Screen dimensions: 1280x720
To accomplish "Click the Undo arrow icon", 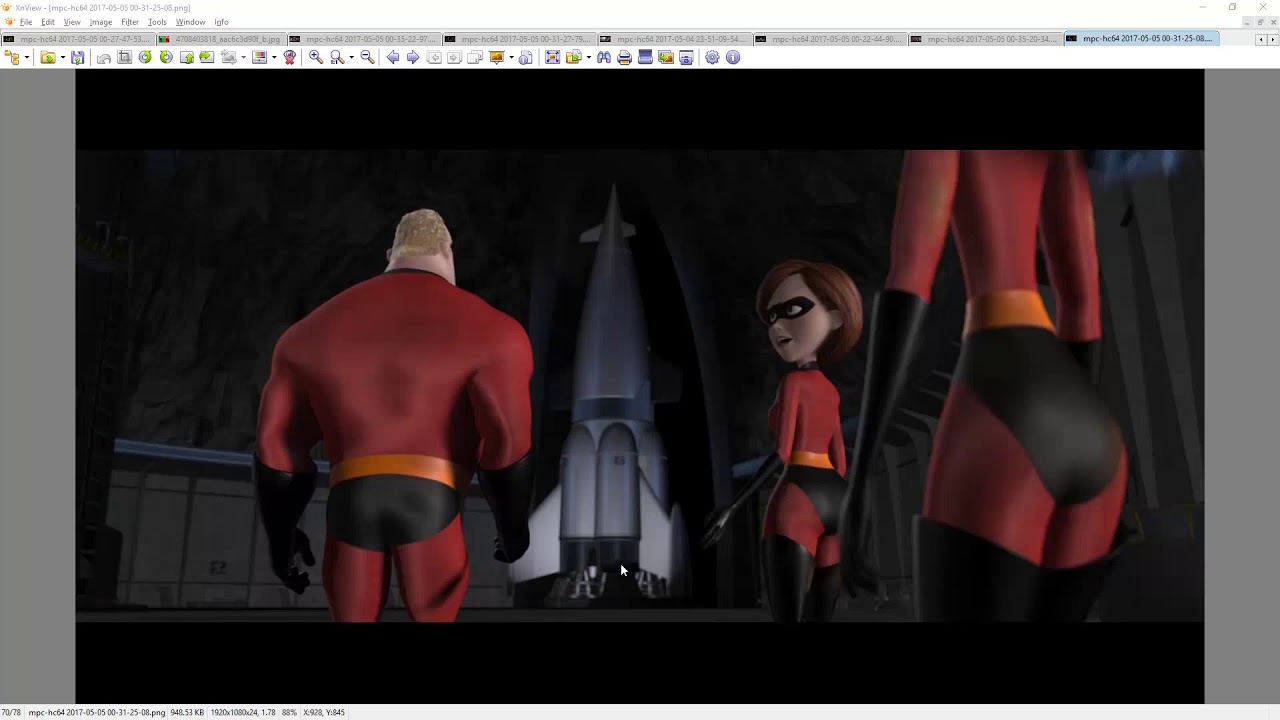I will pos(104,58).
